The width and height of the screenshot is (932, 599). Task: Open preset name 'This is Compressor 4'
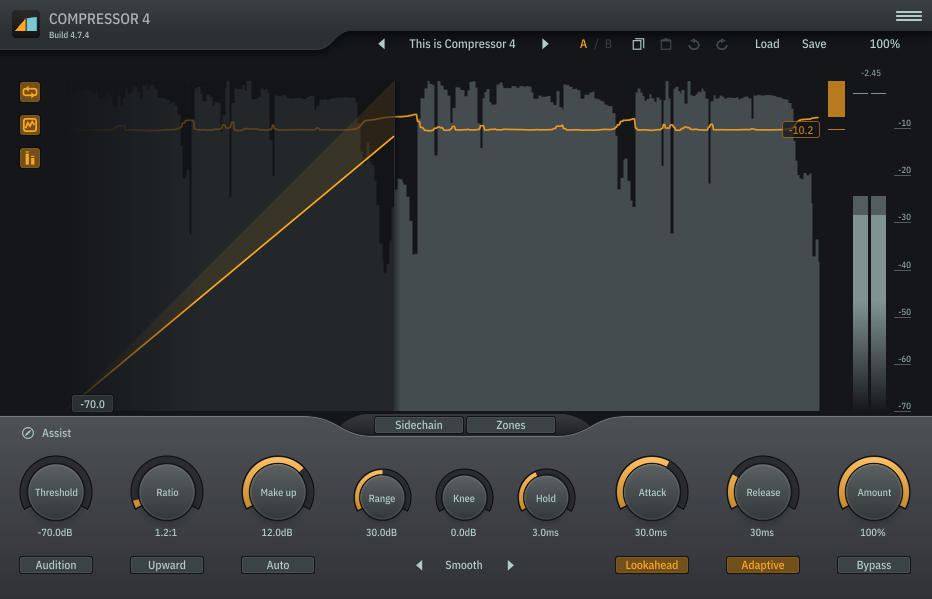point(462,44)
